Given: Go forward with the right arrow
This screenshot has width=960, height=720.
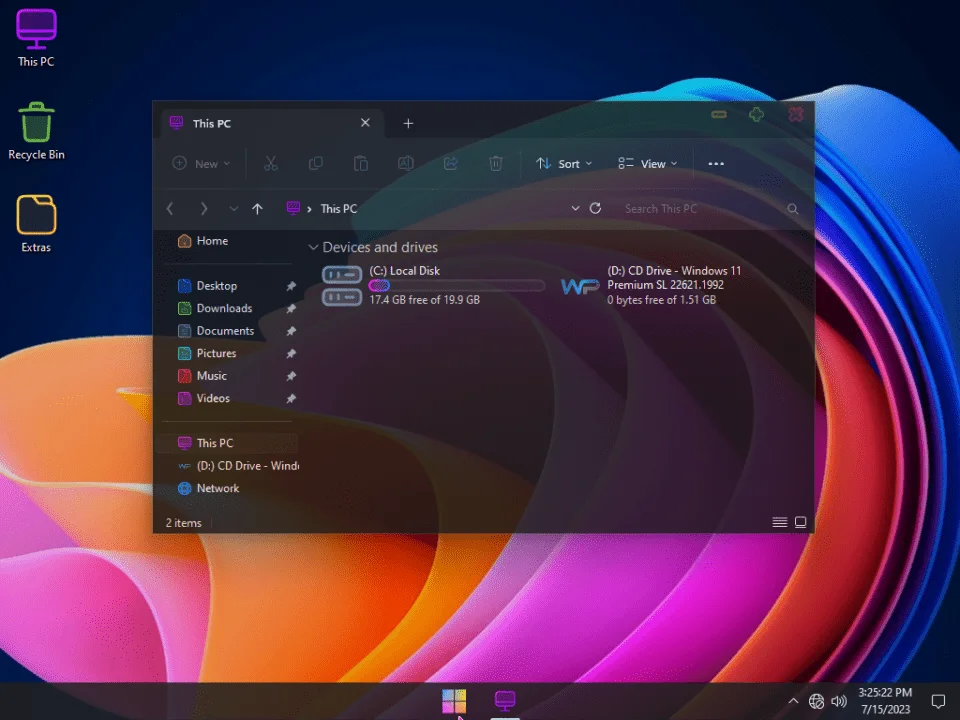Looking at the screenshot, I should click(204, 209).
